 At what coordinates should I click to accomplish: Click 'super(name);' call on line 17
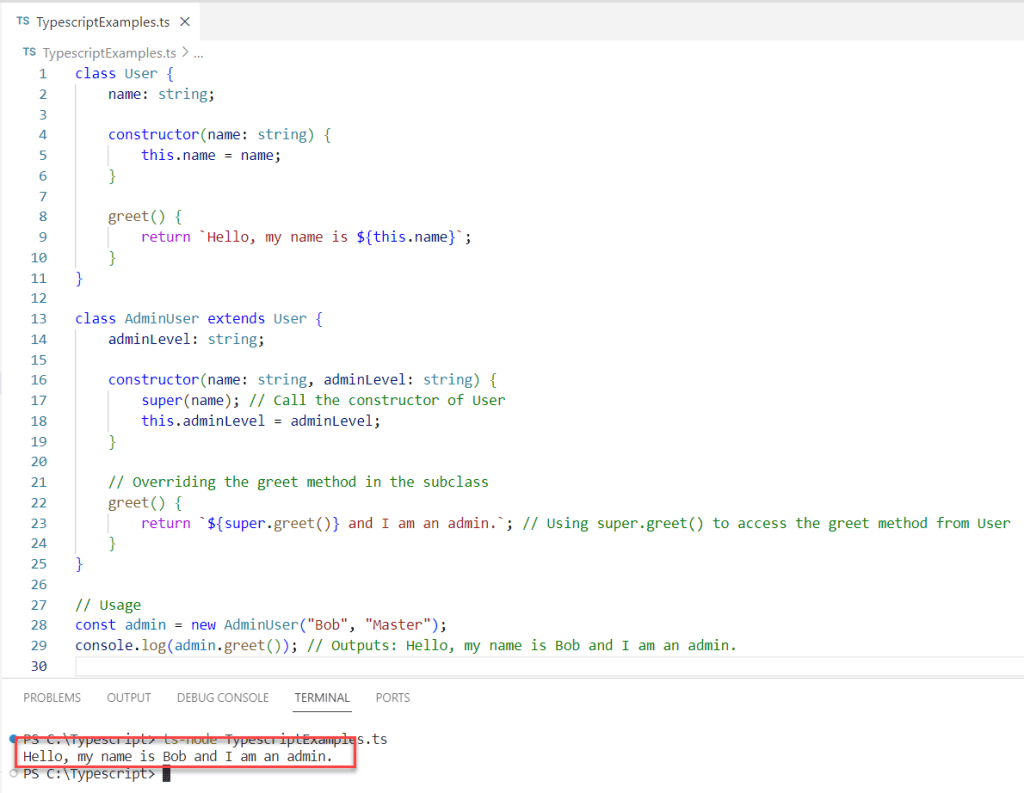(x=191, y=400)
